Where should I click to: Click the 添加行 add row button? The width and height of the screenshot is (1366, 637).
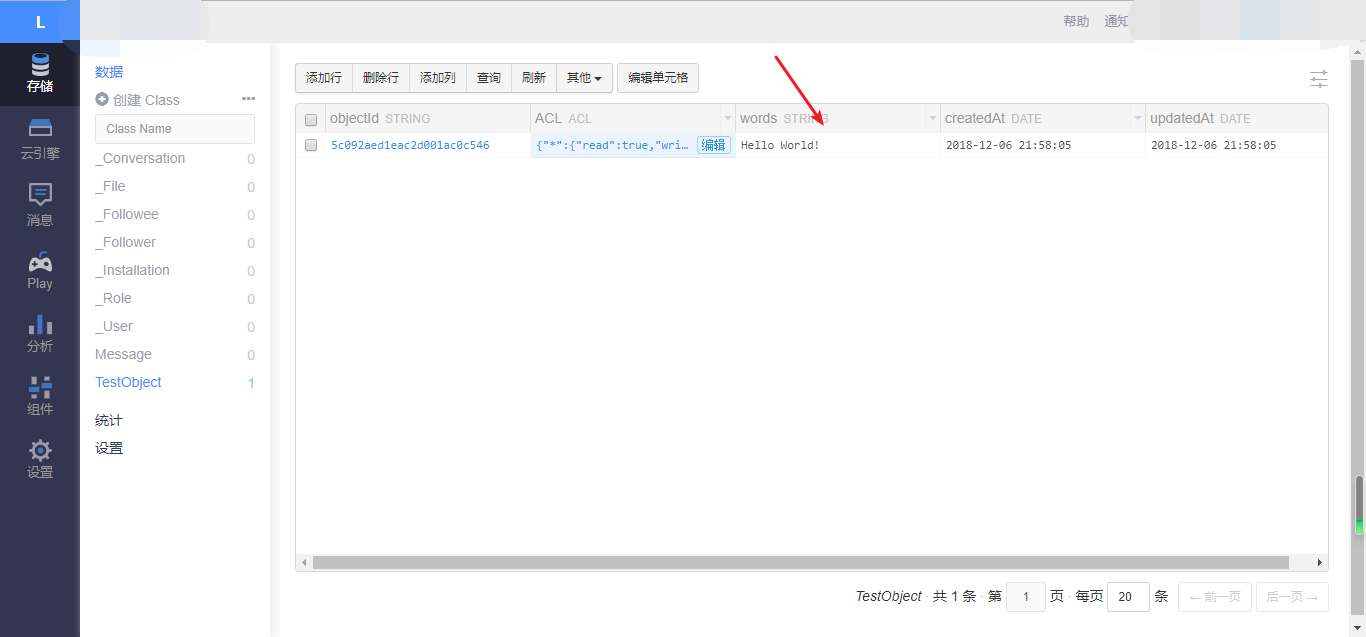tap(323, 77)
